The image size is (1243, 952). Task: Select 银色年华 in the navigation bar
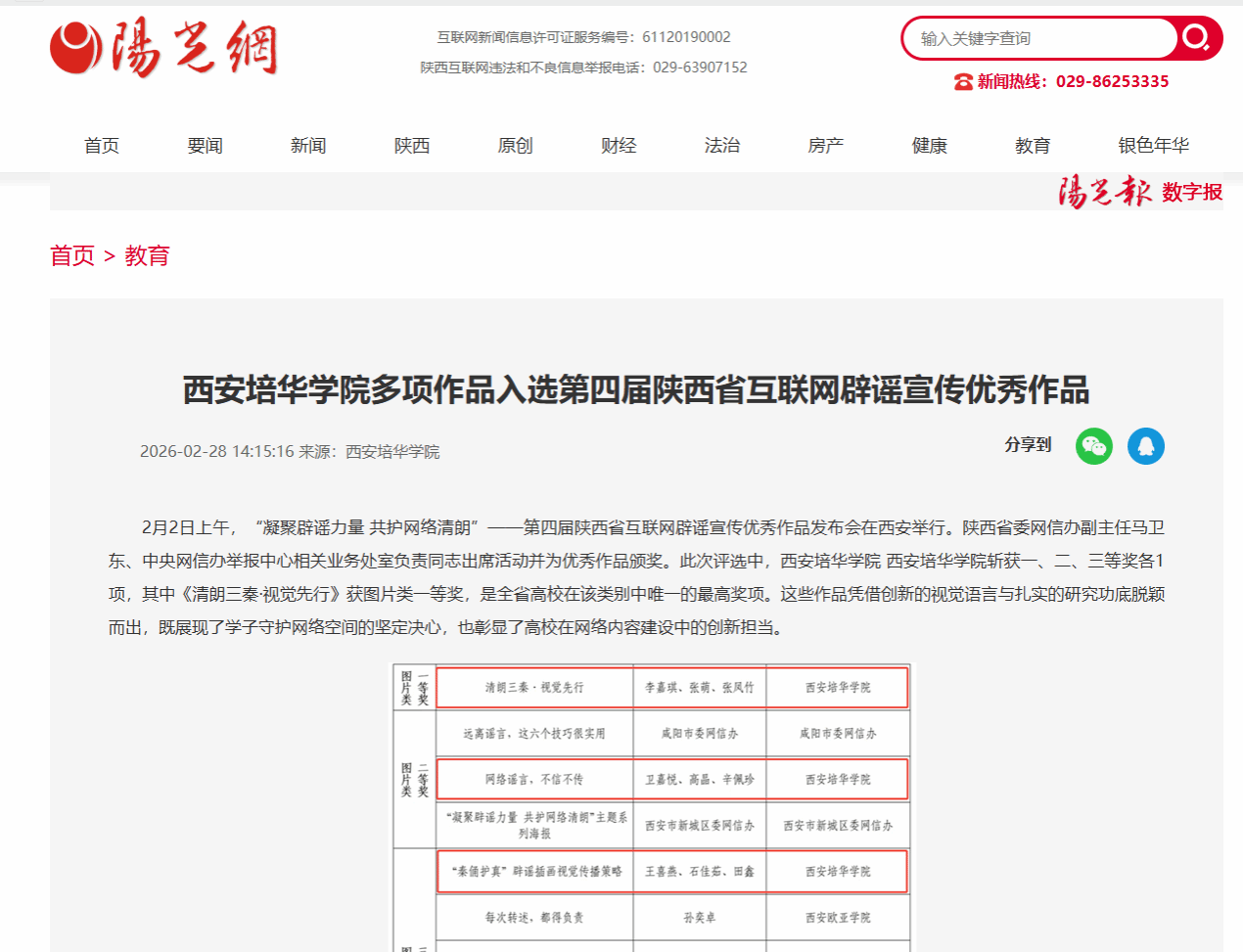1153,146
